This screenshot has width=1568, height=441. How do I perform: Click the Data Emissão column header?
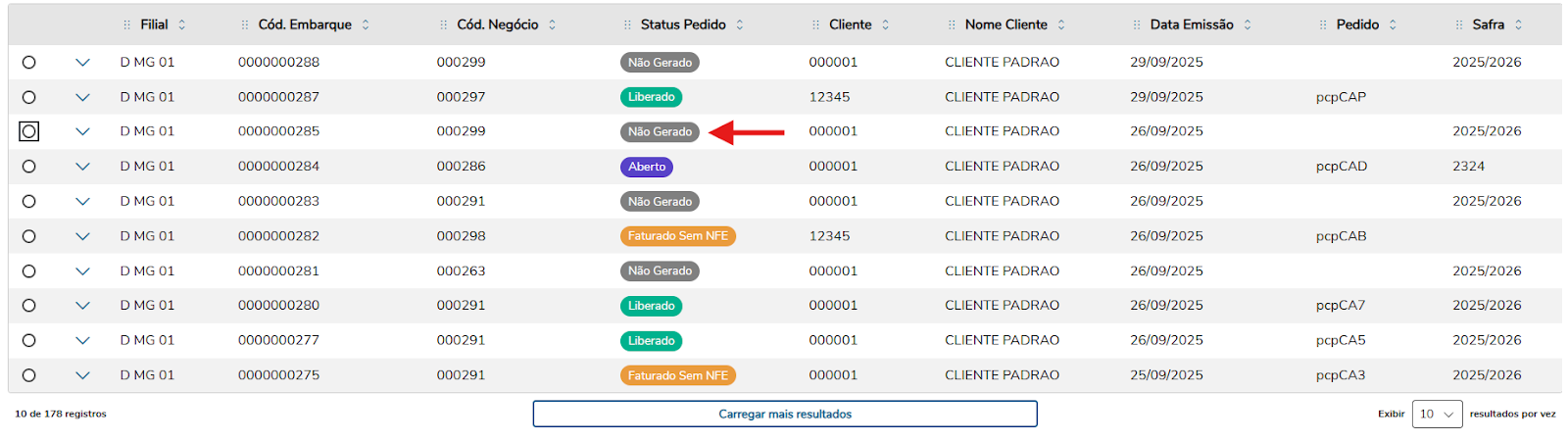(1191, 24)
